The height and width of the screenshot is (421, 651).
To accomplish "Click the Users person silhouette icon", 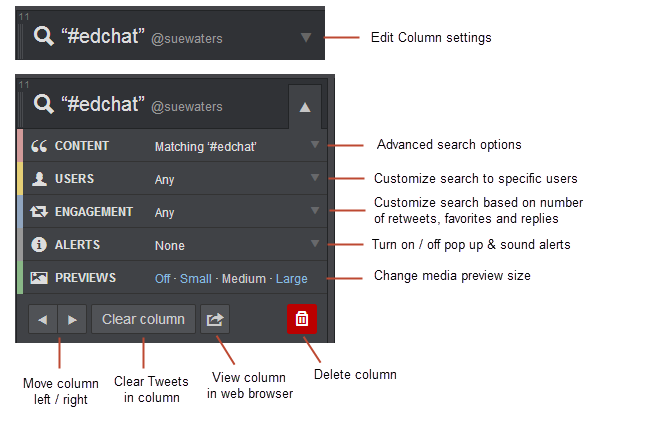I will coord(40,179).
